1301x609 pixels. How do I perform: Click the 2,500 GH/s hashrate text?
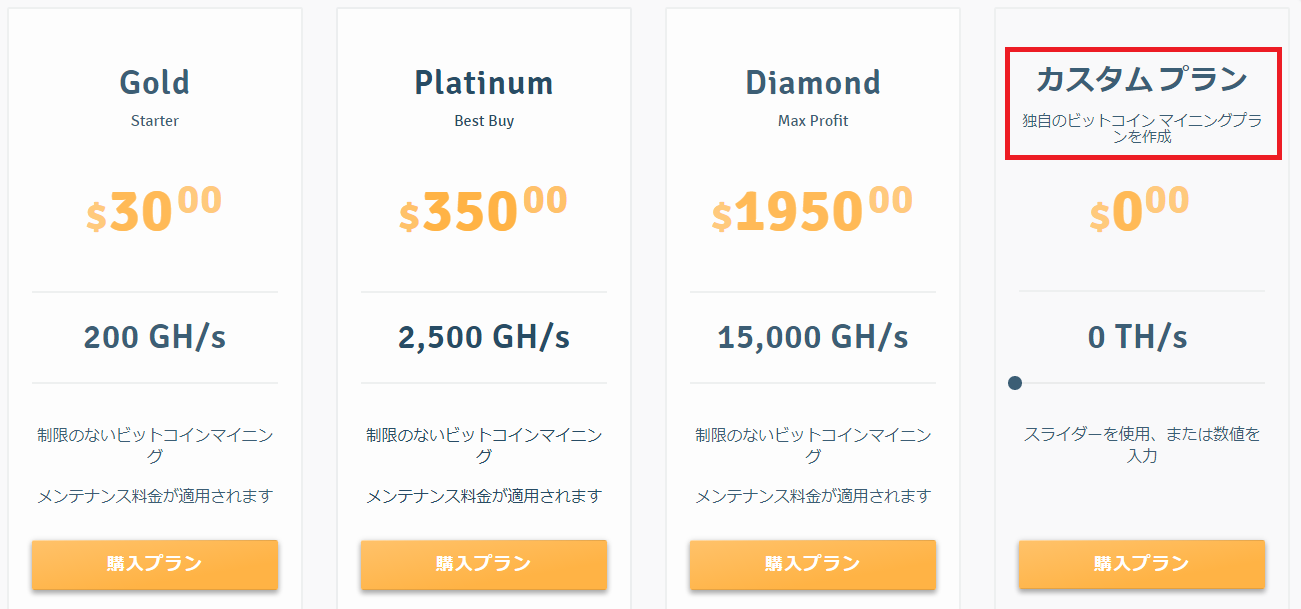tap(483, 337)
